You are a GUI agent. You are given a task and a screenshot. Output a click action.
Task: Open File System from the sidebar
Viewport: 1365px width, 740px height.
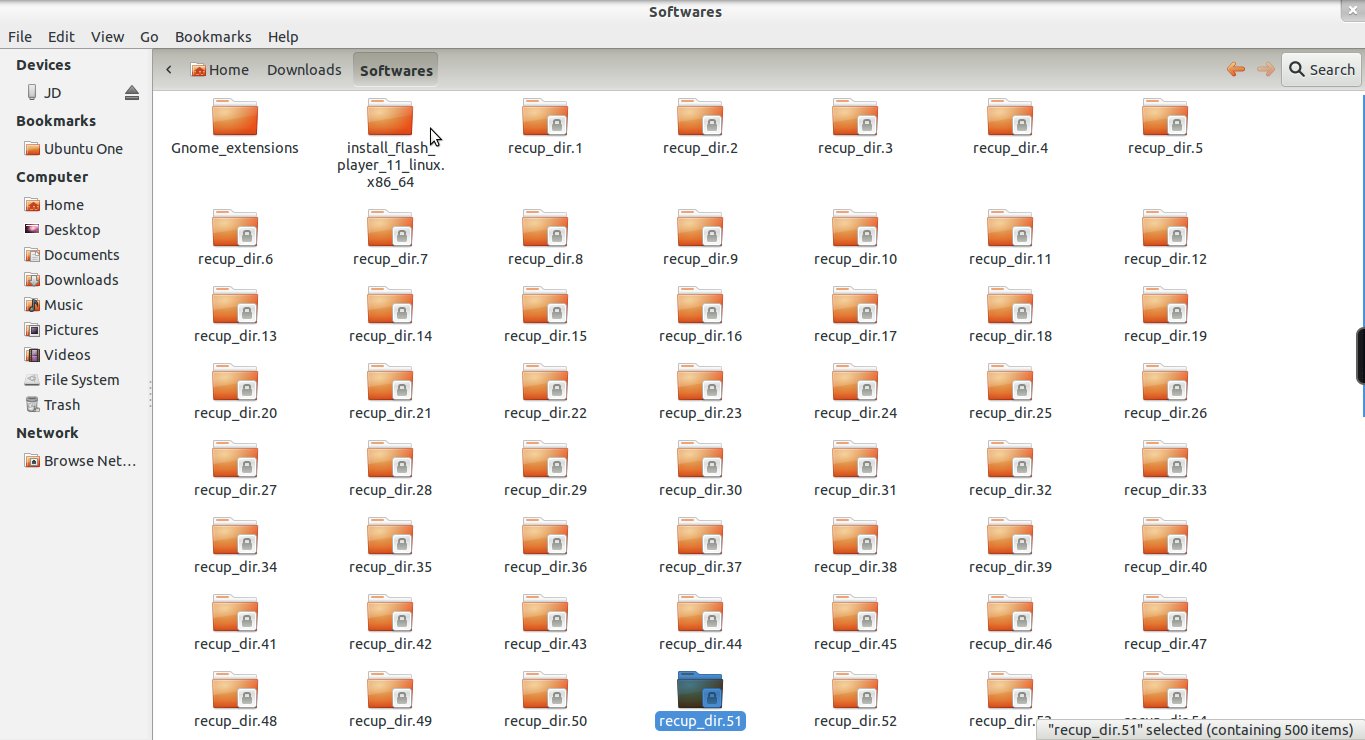(81, 379)
